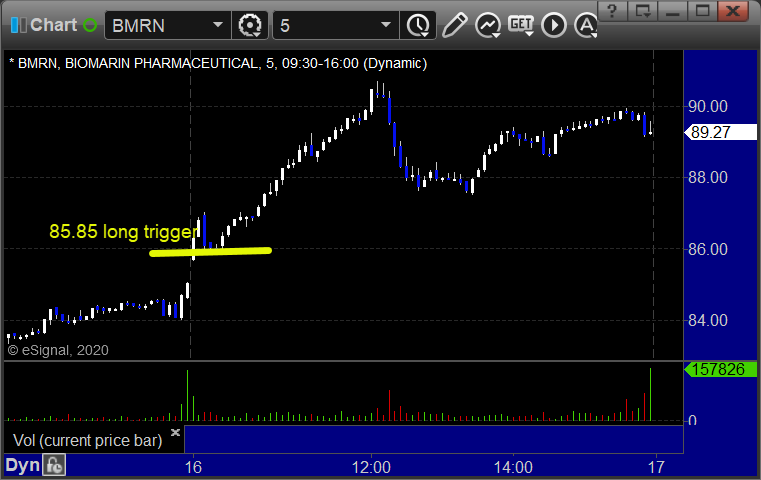Click the 12:00 time axis label
The width and height of the screenshot is (761, 480).
371,467
